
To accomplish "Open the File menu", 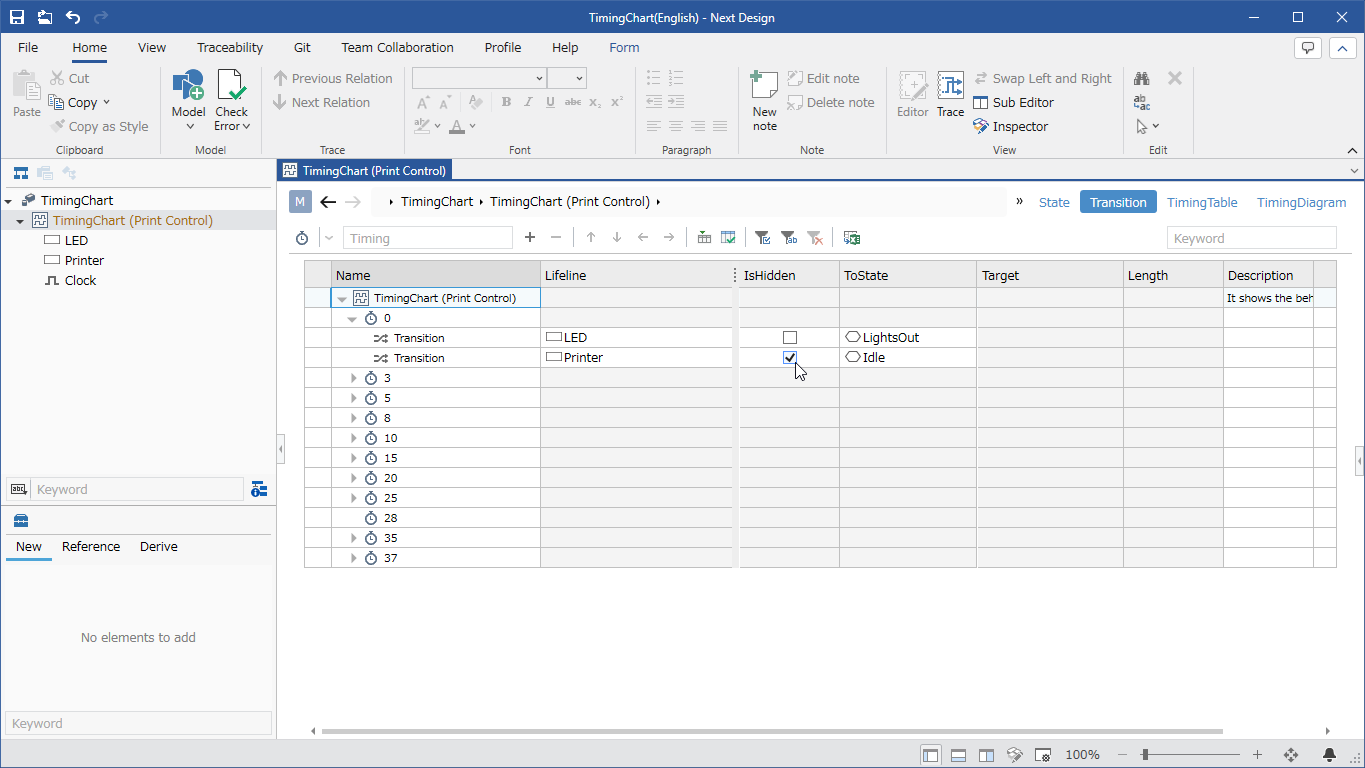I will [x=28, y=47].
